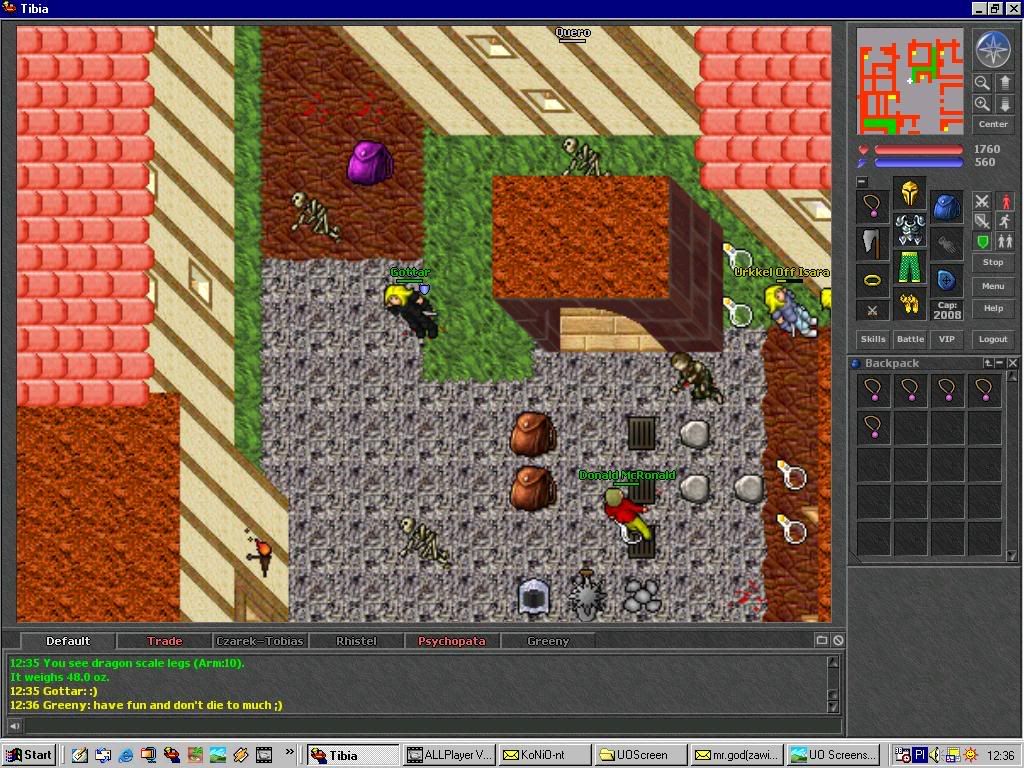Image resolution: width=1024 pixels, height=768 pixels.
Task: Open the Battle list
Action: (910, 339)
